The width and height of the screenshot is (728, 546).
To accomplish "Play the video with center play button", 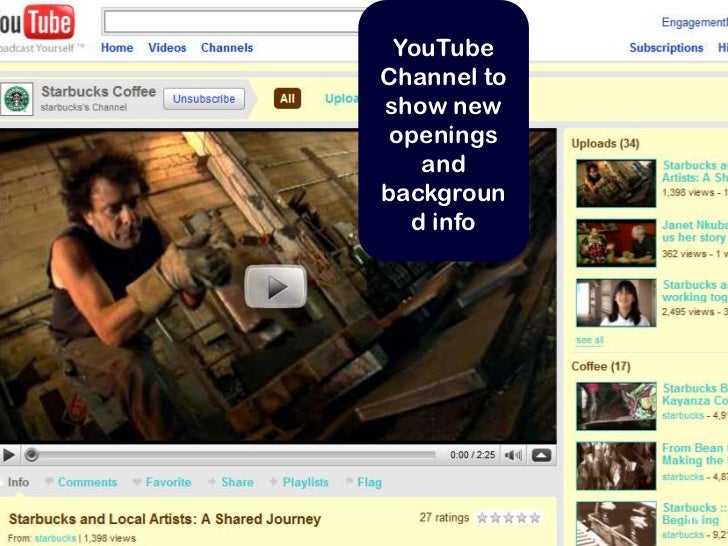I will click(276, 286).
